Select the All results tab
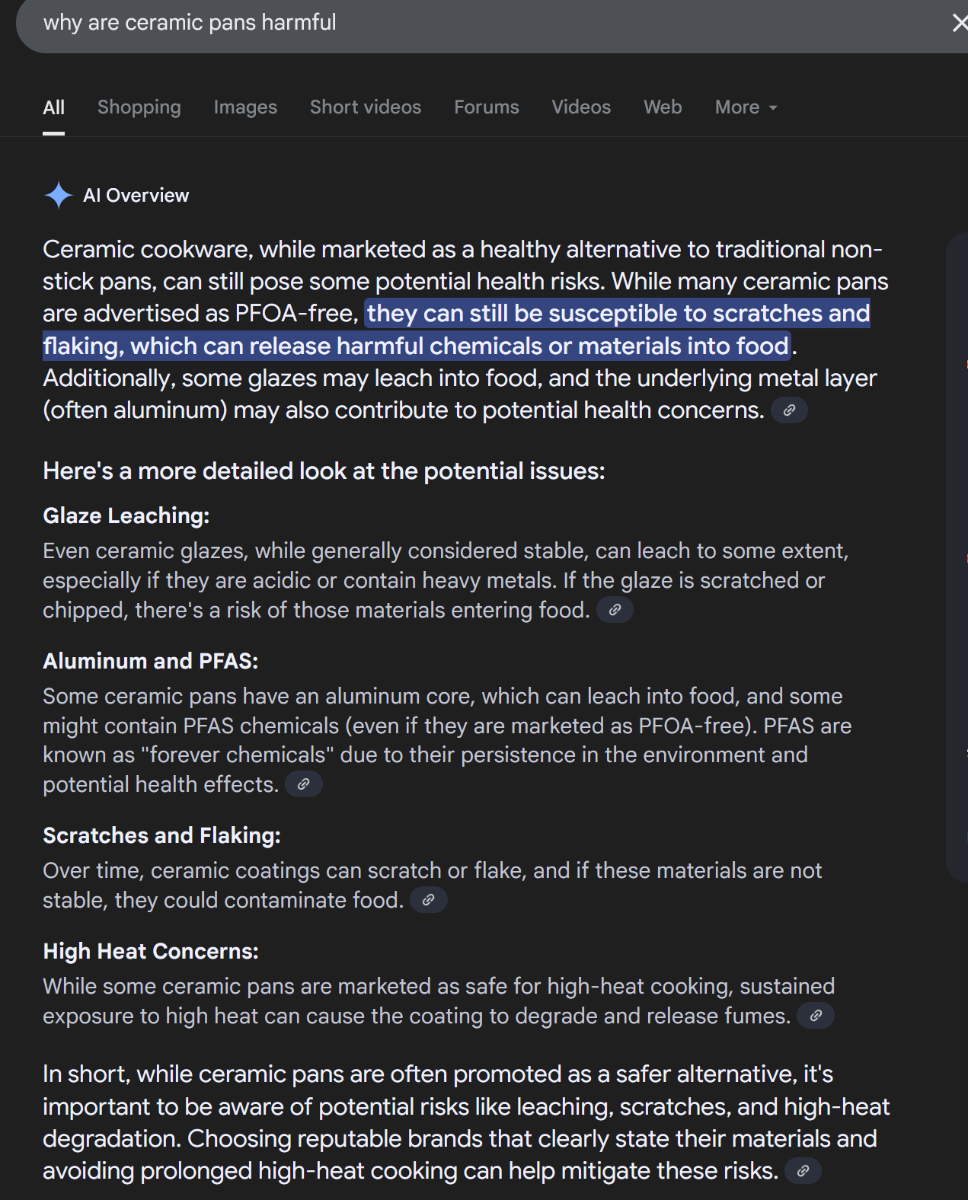Screen dimensions: 968x1200 (x=54, y=108)
